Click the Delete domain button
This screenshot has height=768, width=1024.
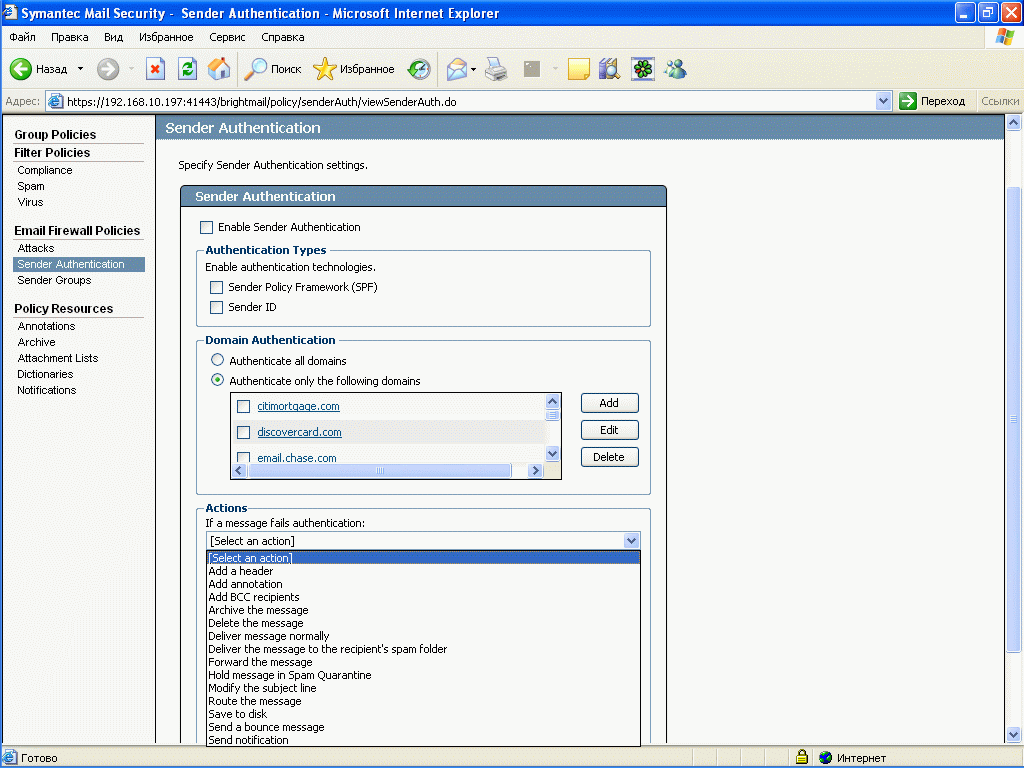coord(609,457)
